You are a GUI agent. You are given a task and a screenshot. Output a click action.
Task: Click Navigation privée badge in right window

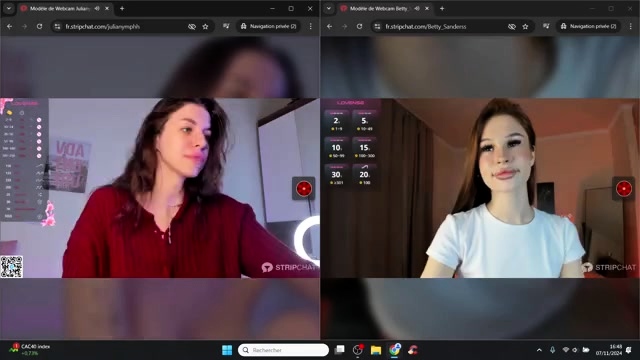tap(589, 27)
